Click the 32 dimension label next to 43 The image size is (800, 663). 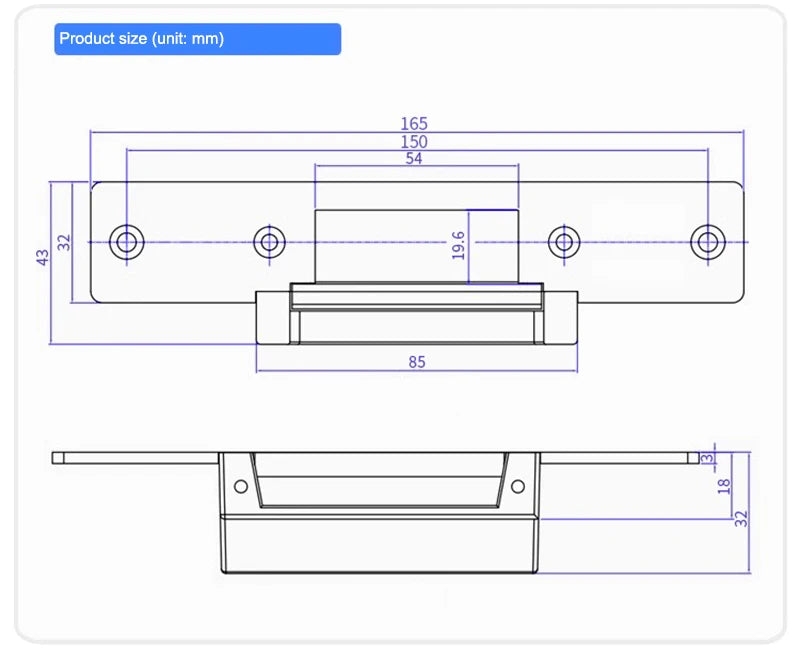(x=65, y=241)
